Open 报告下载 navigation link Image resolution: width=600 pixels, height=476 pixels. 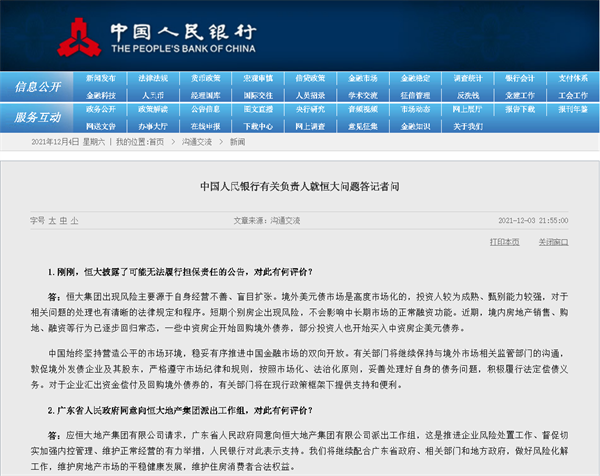point(520,109)
